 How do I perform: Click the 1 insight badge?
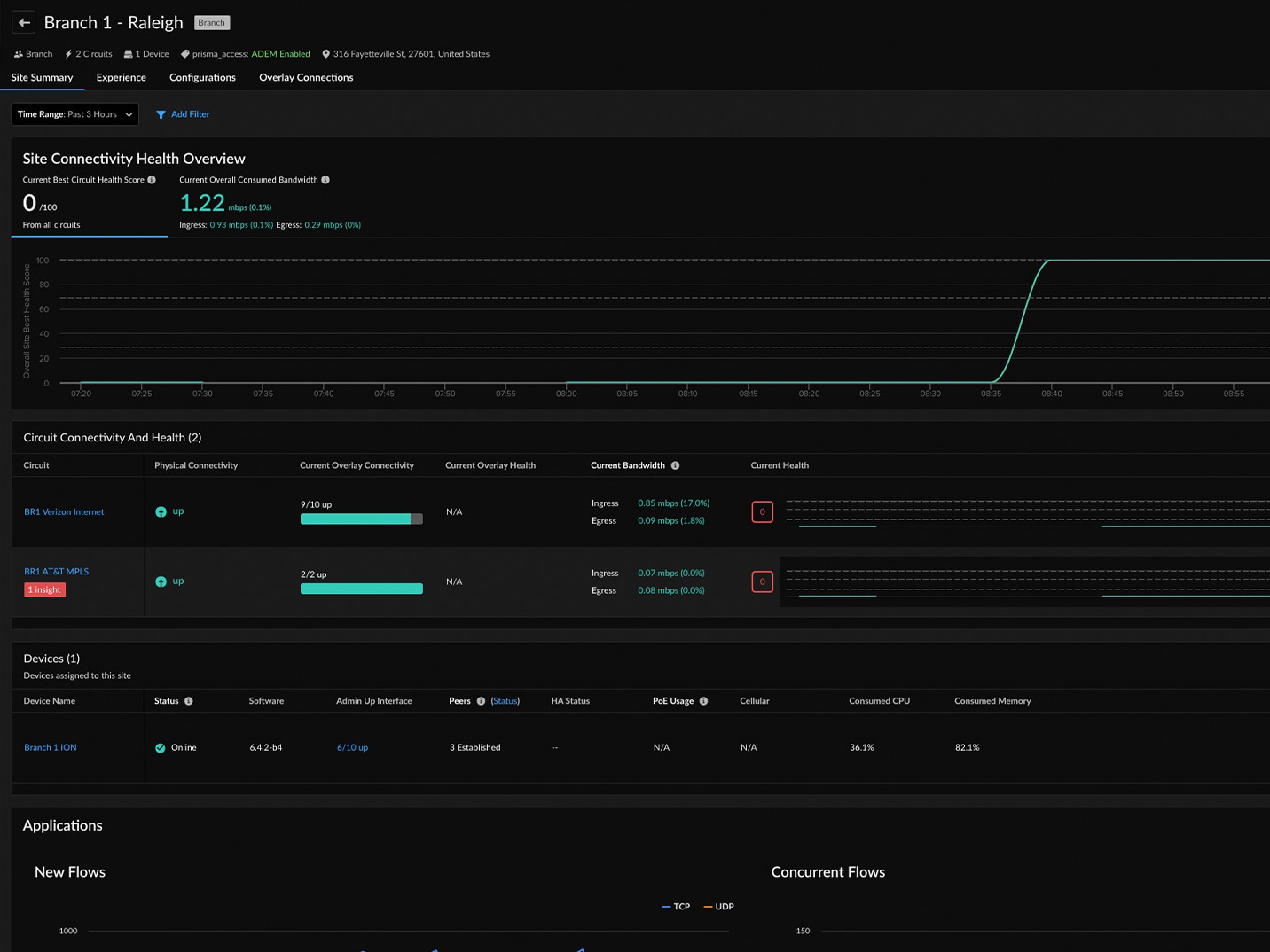44,590
